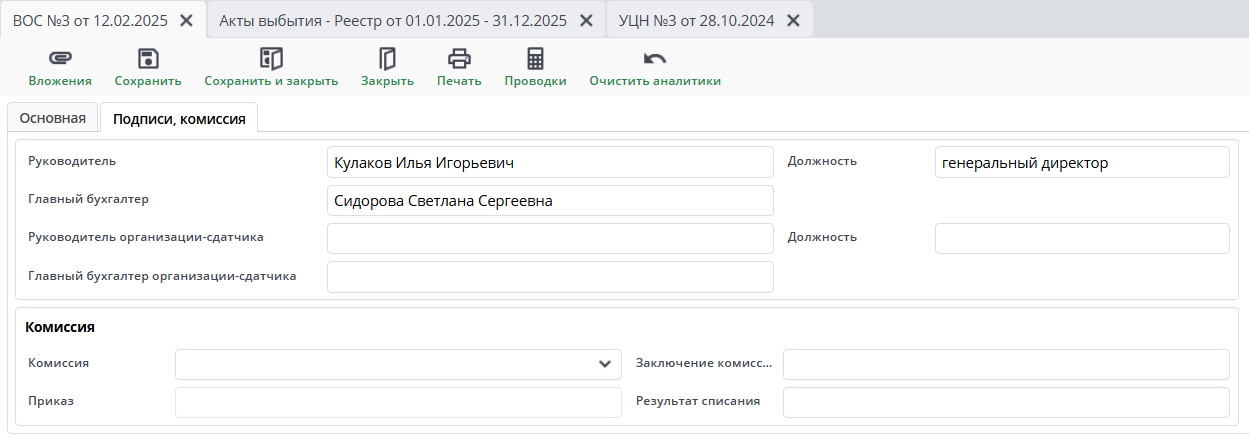Screen dimensions: 1249x439
Task: Select the Подписи, комиссия tab
Action: 180,119
